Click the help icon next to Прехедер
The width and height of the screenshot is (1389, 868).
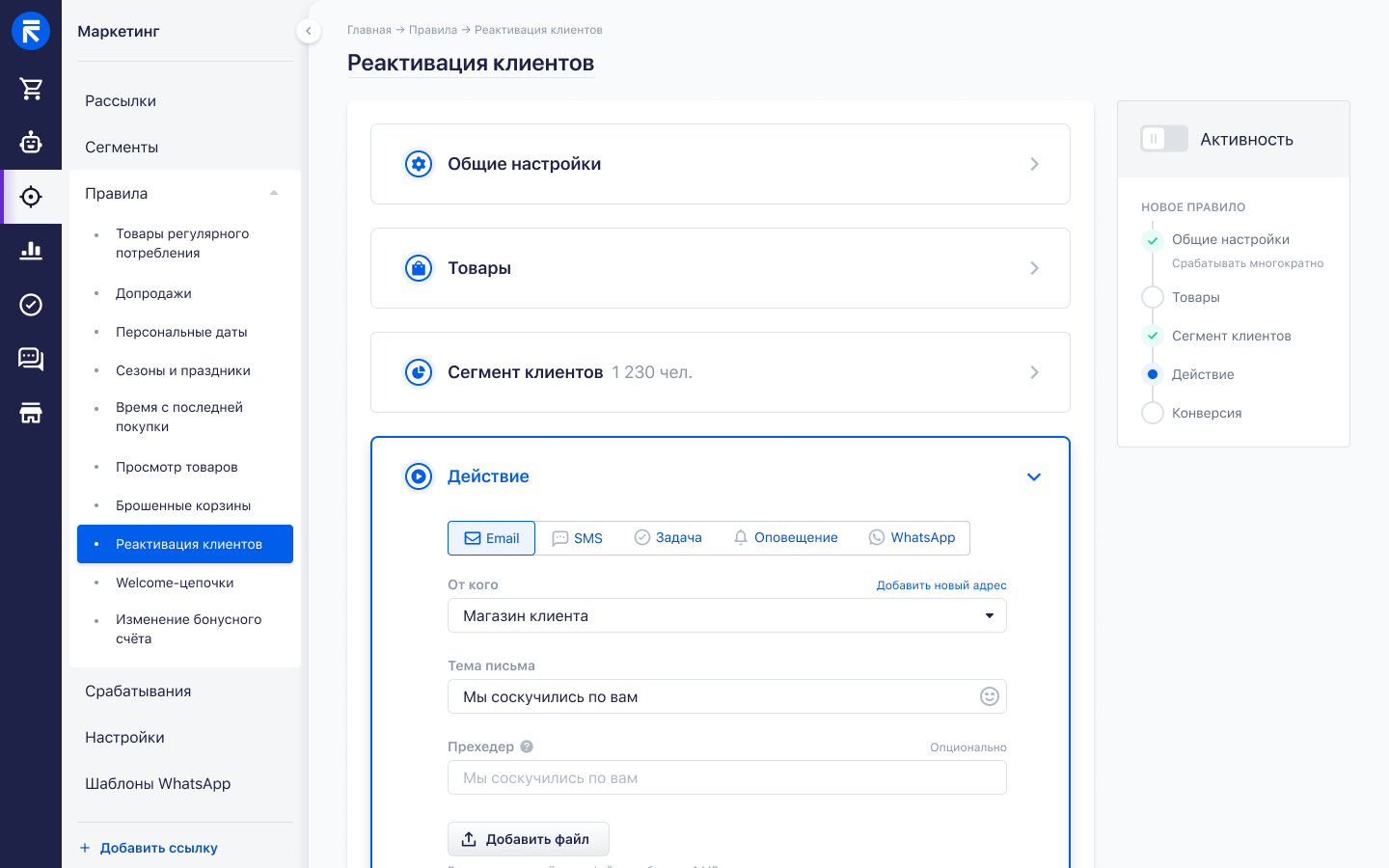coord(527,746)
